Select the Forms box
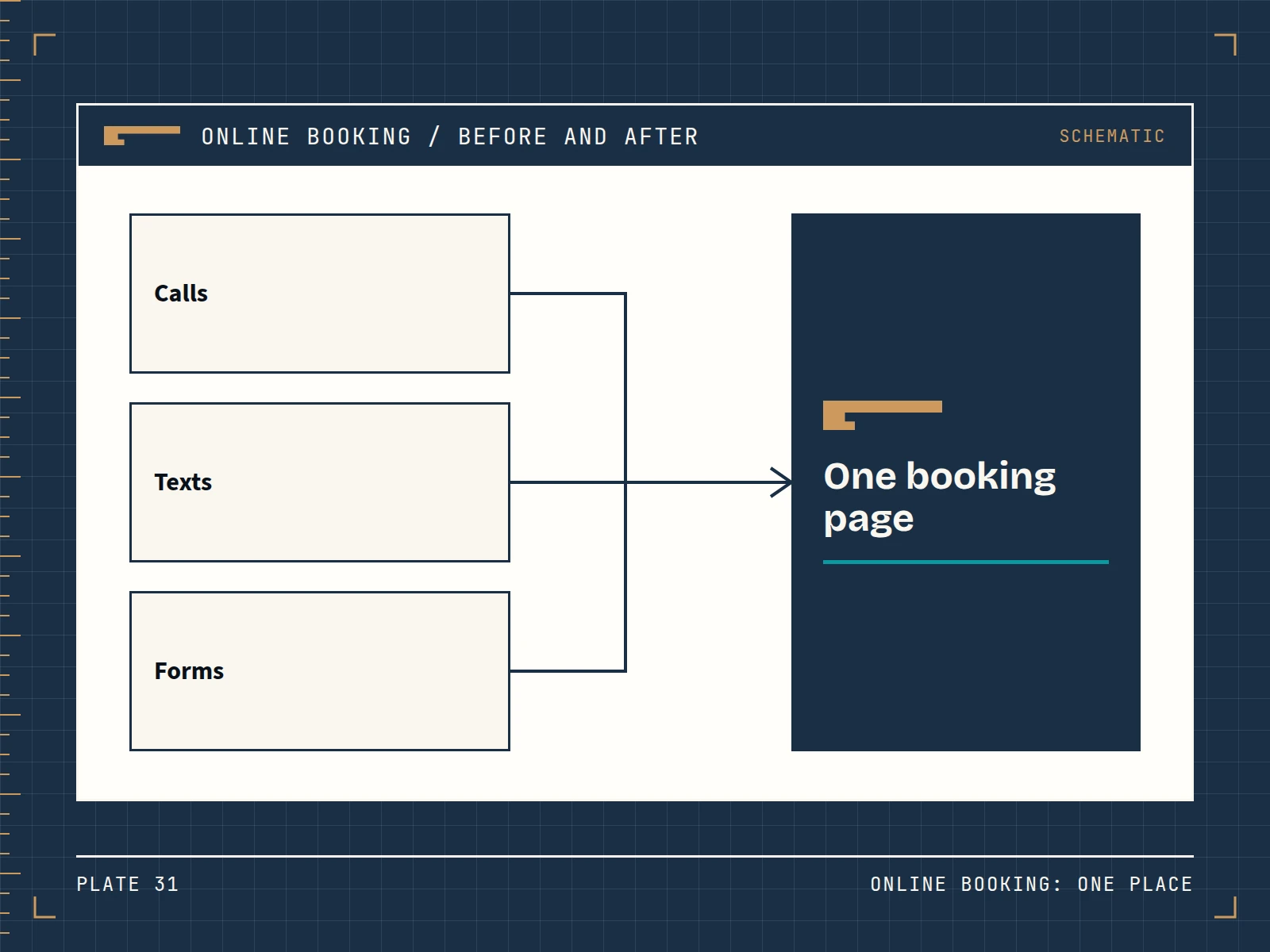 pyautogui.click(x=320, y=671)
